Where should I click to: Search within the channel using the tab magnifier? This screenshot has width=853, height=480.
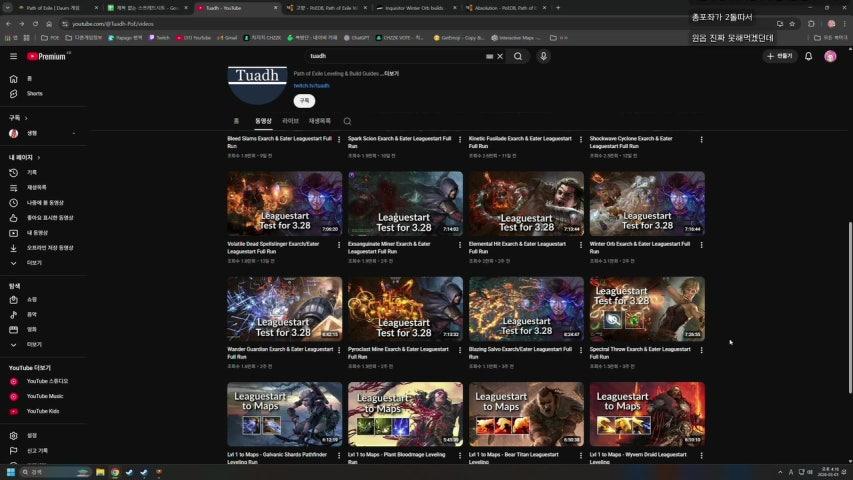coord(347,121)
